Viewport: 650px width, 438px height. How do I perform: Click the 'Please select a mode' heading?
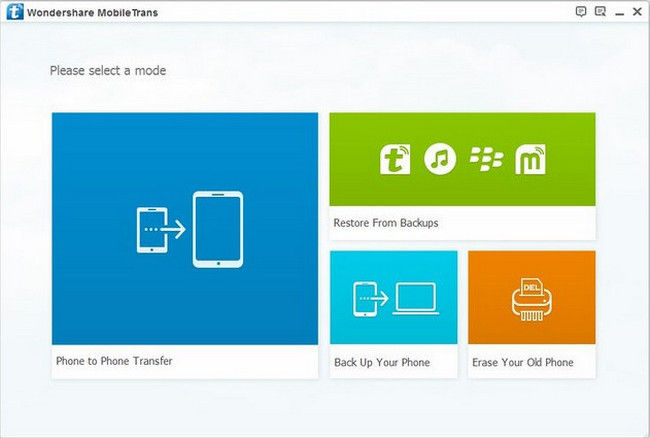coord(108,70)
